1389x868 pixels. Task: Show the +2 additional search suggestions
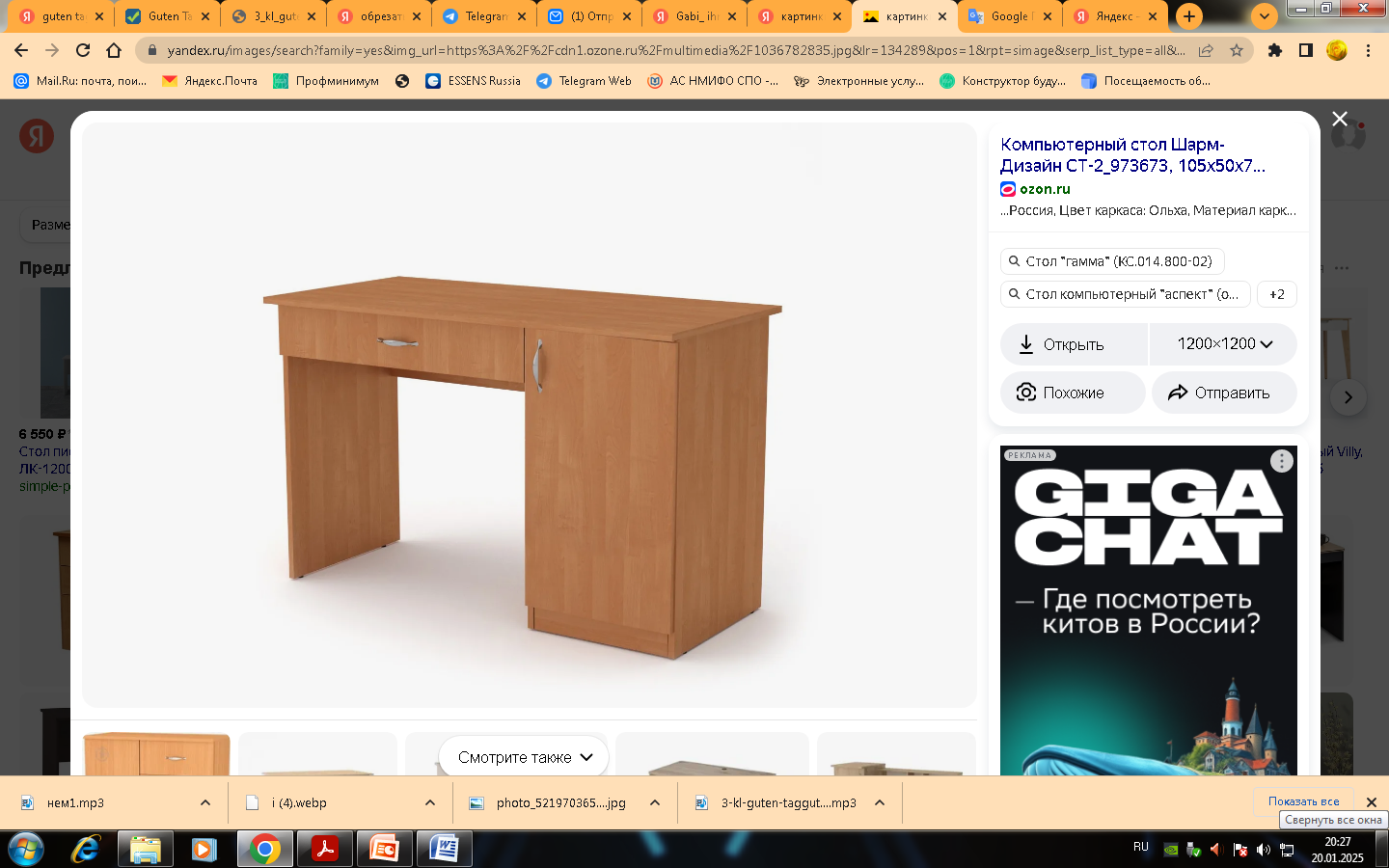pos(1277,294)
